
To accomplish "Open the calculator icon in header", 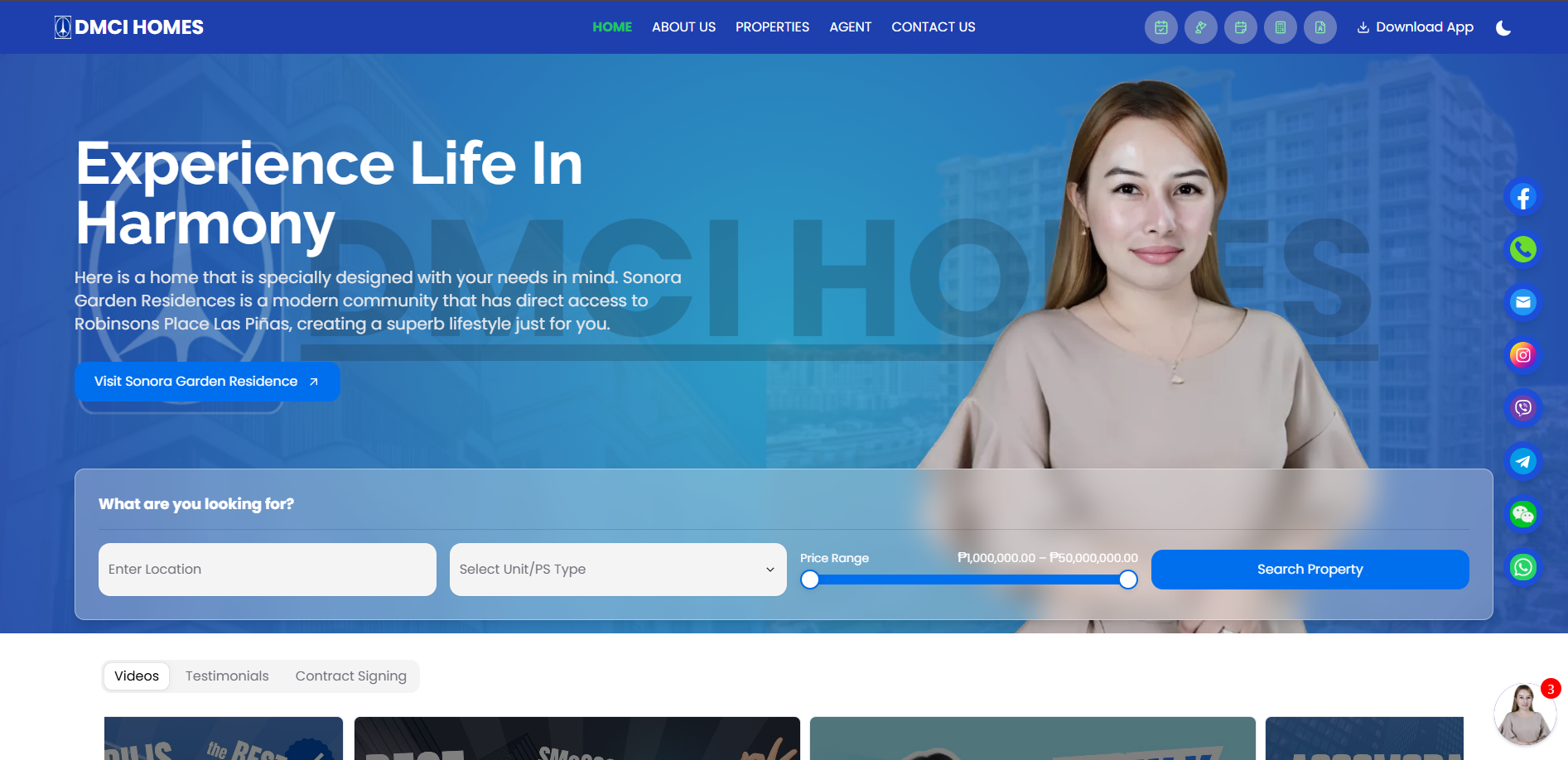I will pos(1281,27).
